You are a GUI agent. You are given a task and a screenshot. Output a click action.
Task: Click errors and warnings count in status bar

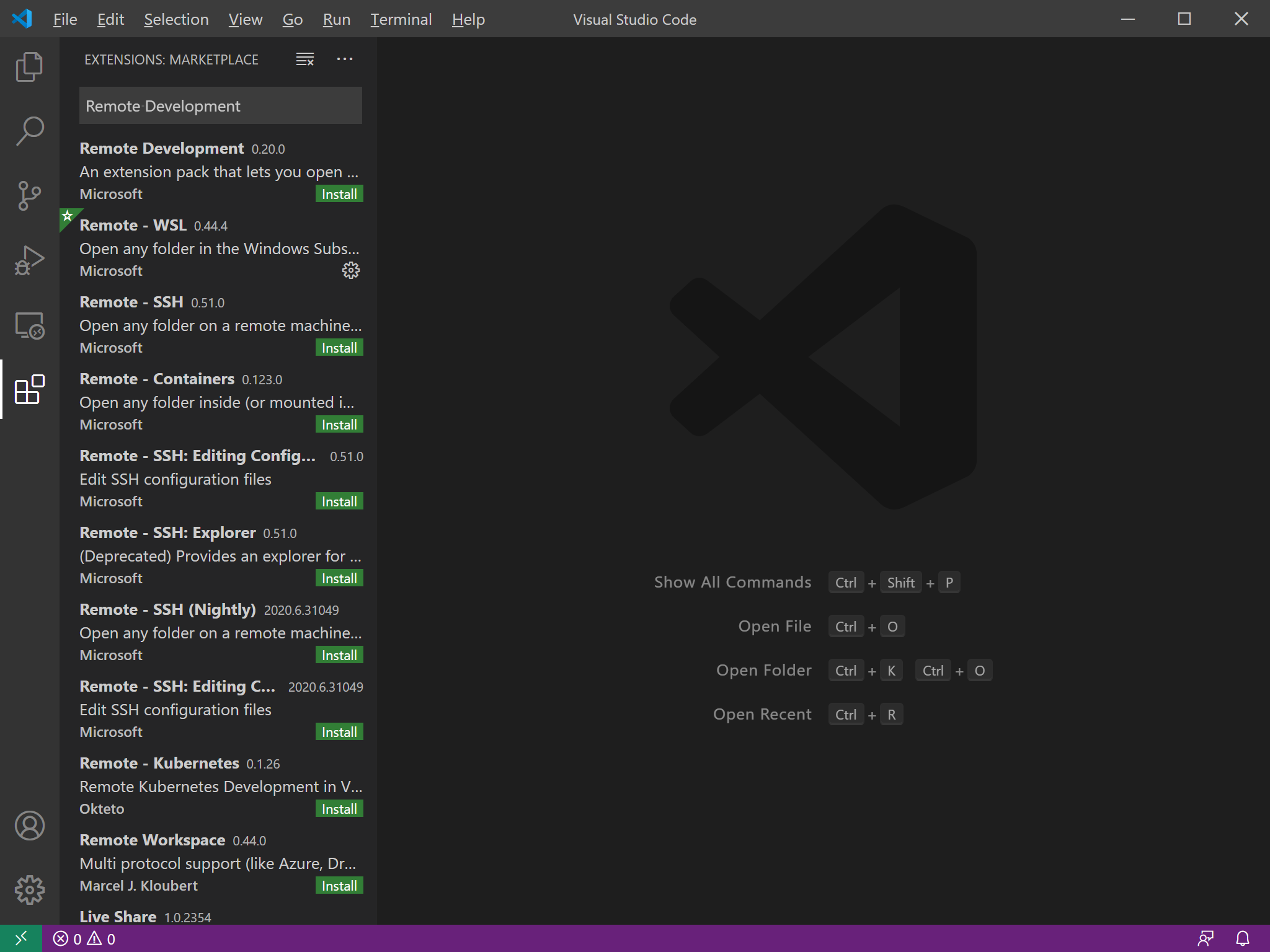84,938
